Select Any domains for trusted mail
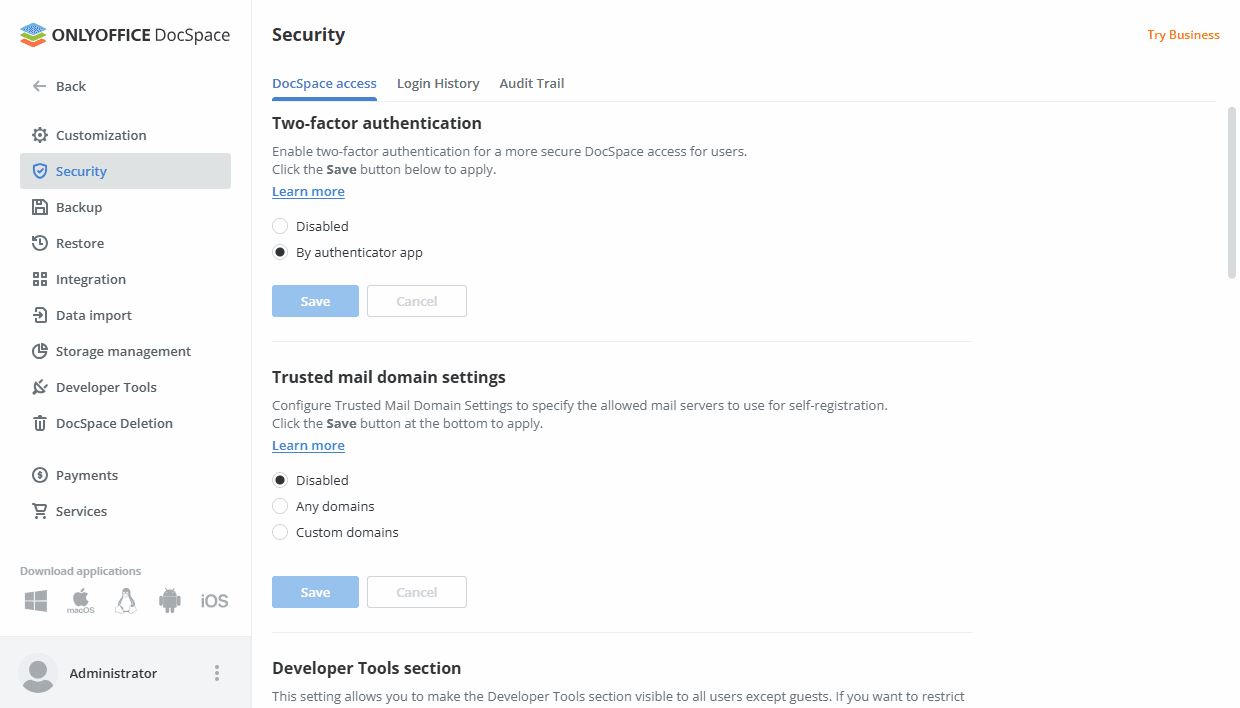The height and width of the screenshot is (708, 1240). coord(280,505)
